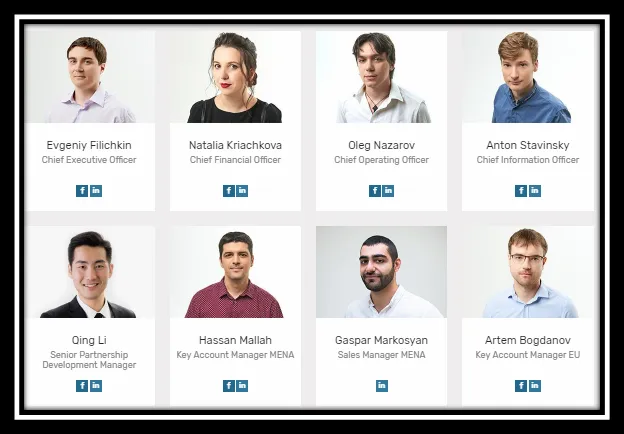Visit Anton Stavinsky's Facebook icon
This screenshot has width=624, height=434.
point(521,191)
